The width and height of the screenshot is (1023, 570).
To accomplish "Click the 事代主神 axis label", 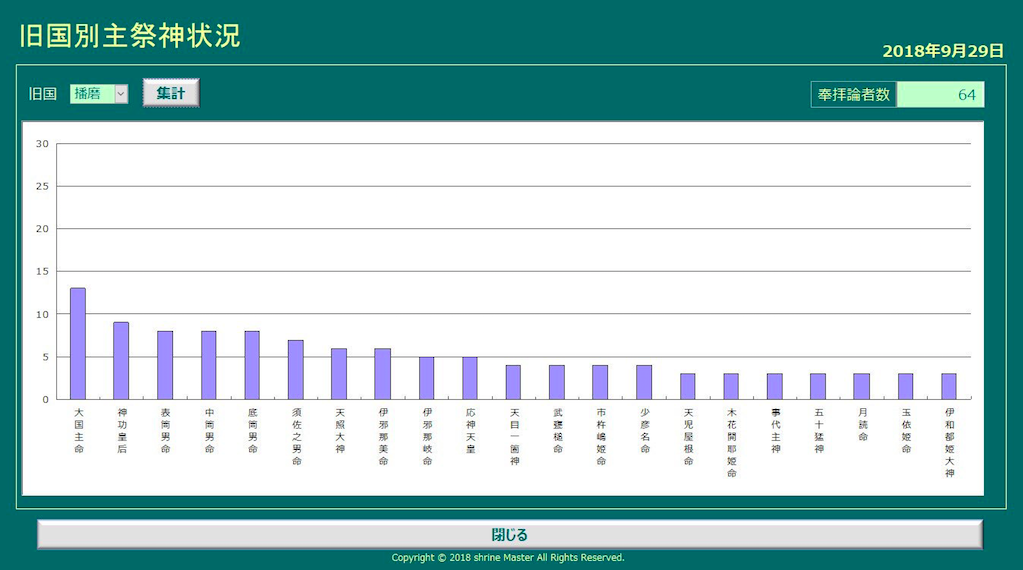I will pyautogui.click(x=776, y=430).
